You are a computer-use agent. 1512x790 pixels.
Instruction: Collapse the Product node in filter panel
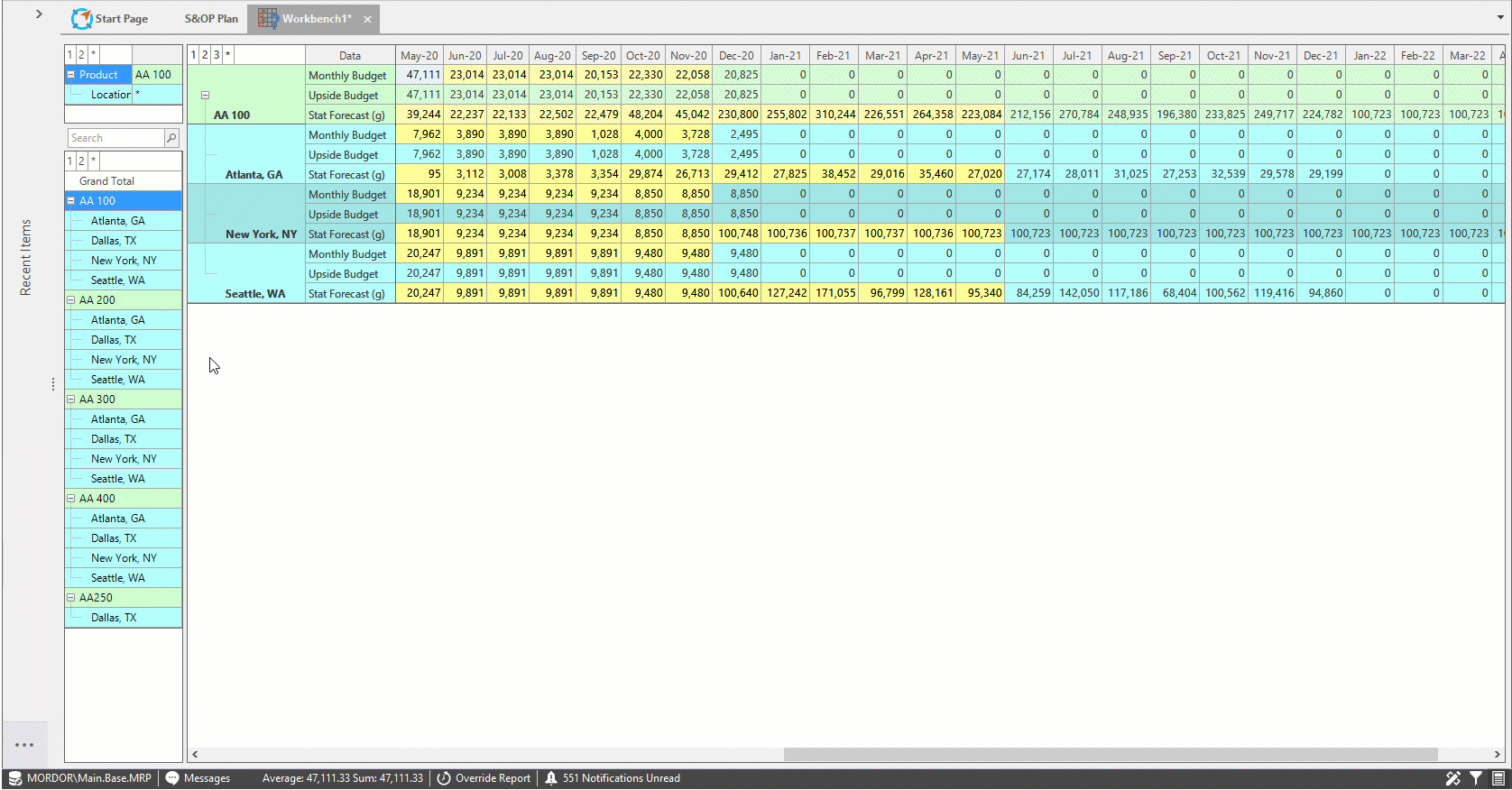point(71,75)
